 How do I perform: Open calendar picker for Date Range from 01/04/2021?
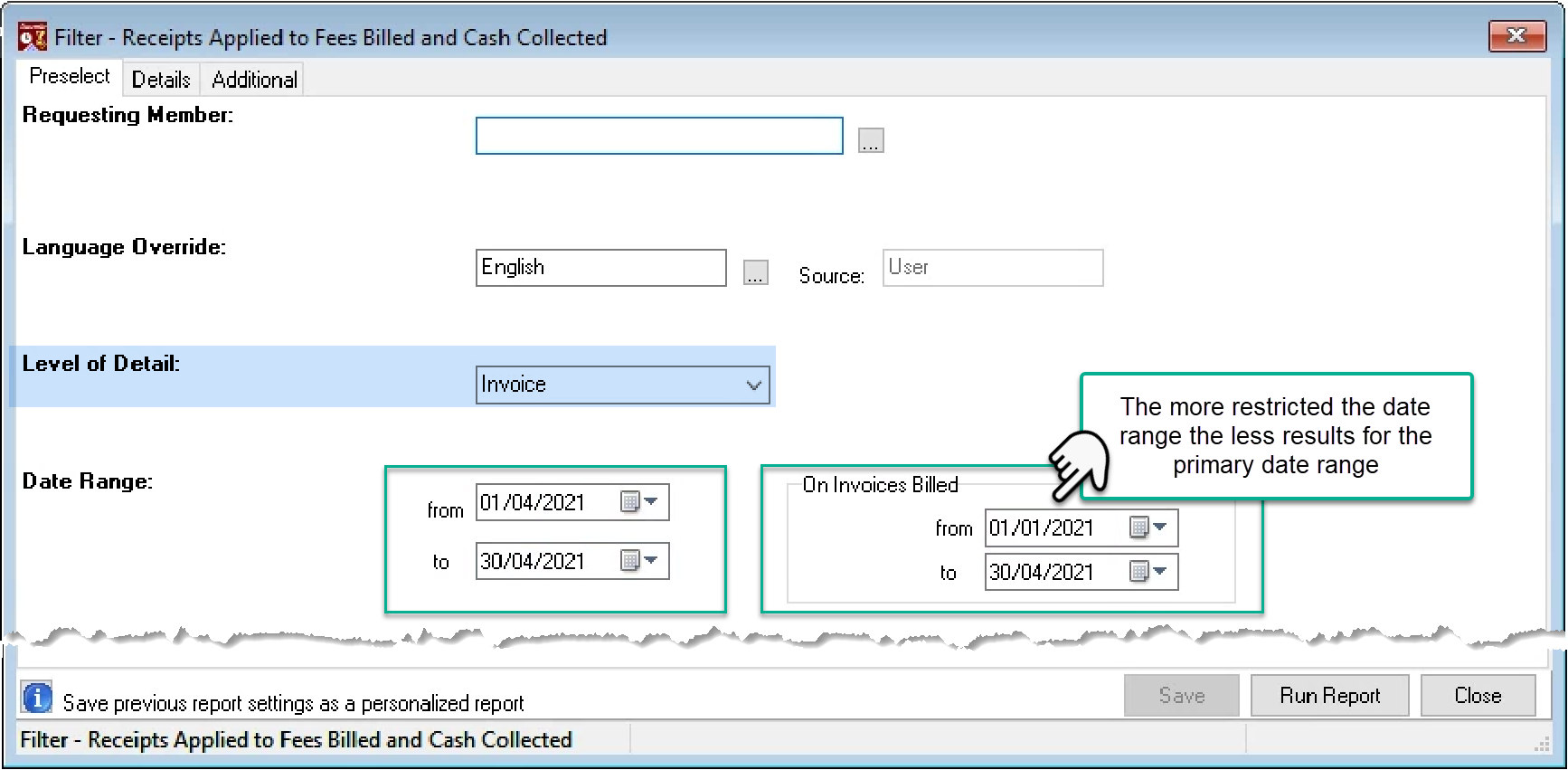tap(639, 501)
